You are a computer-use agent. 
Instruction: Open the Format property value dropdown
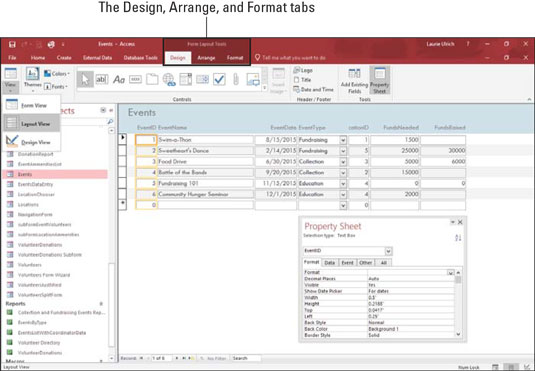click(451, 272)
